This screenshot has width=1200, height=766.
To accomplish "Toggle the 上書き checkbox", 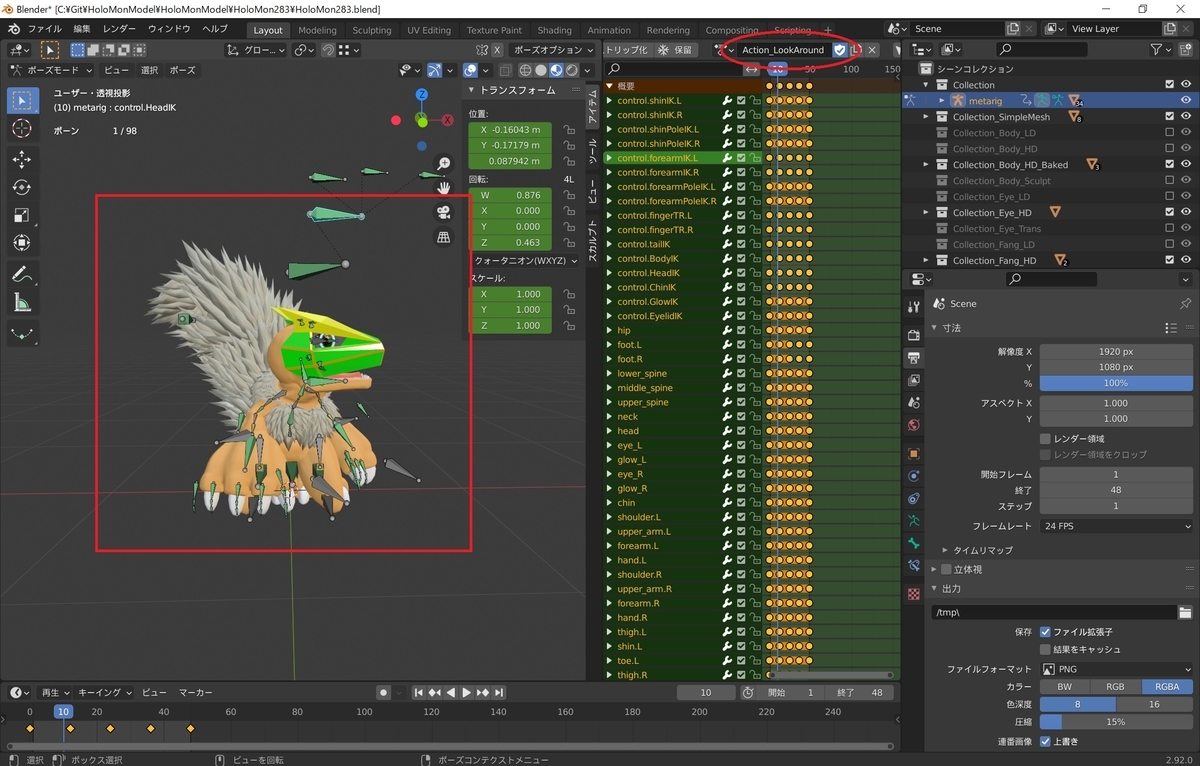I will (x=1045, y=741).
